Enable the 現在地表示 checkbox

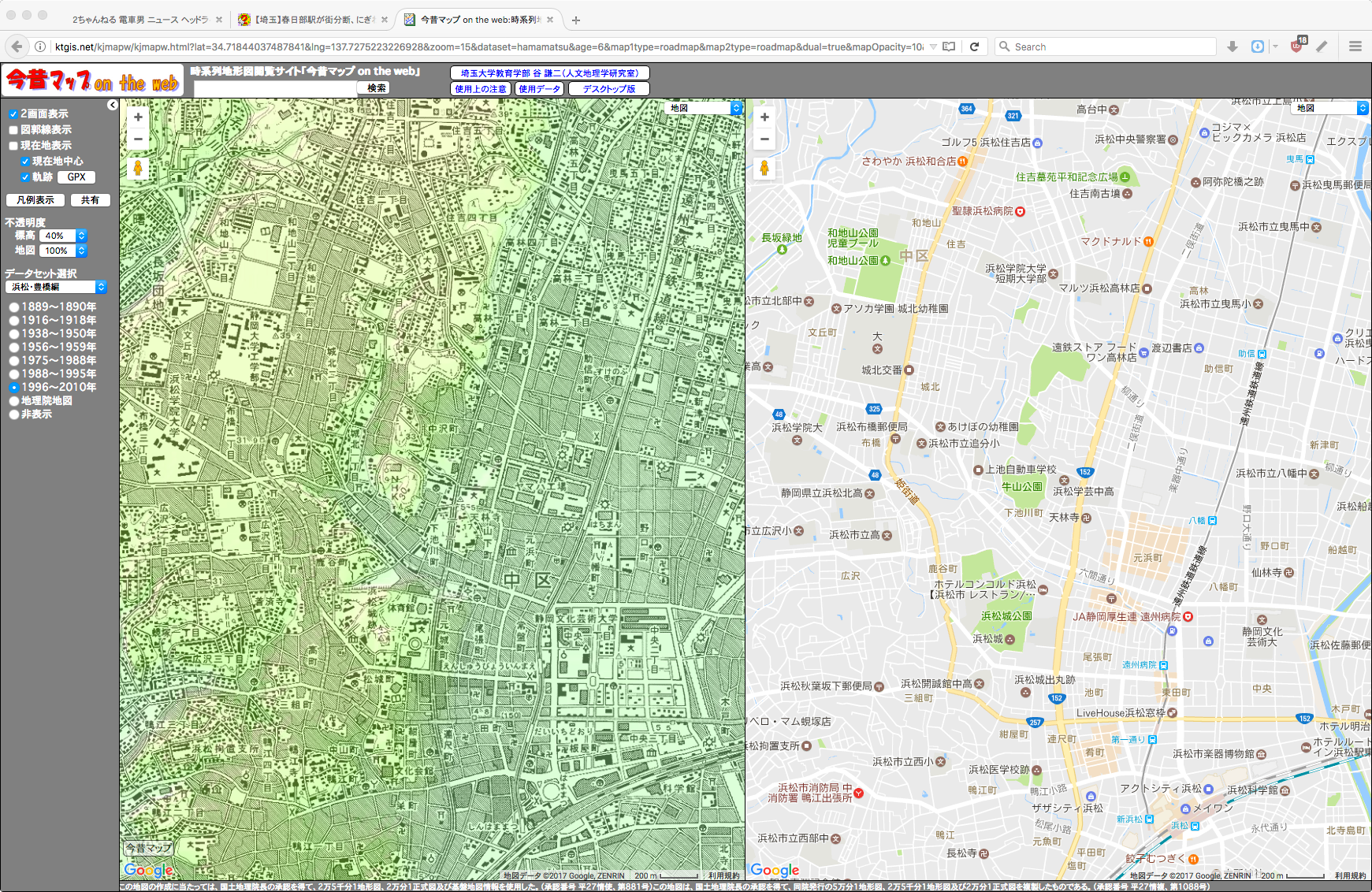click(x=13, y=146)
